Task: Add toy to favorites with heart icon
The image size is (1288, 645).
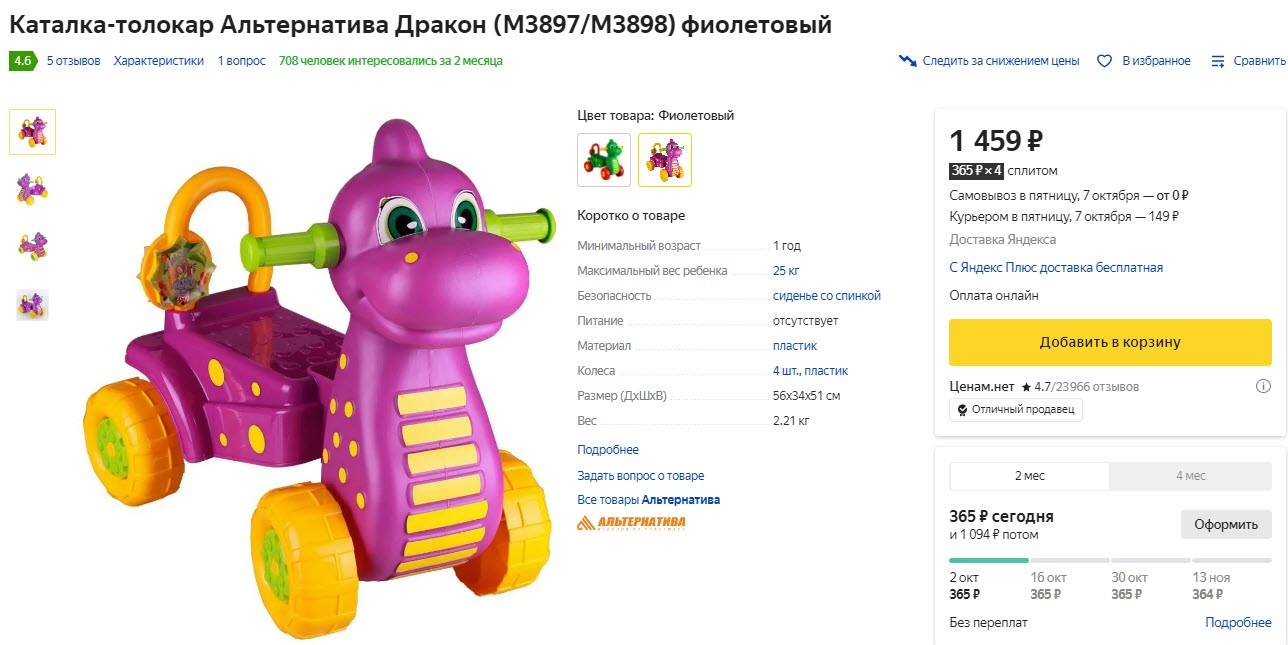Action: coord(1103,60)
